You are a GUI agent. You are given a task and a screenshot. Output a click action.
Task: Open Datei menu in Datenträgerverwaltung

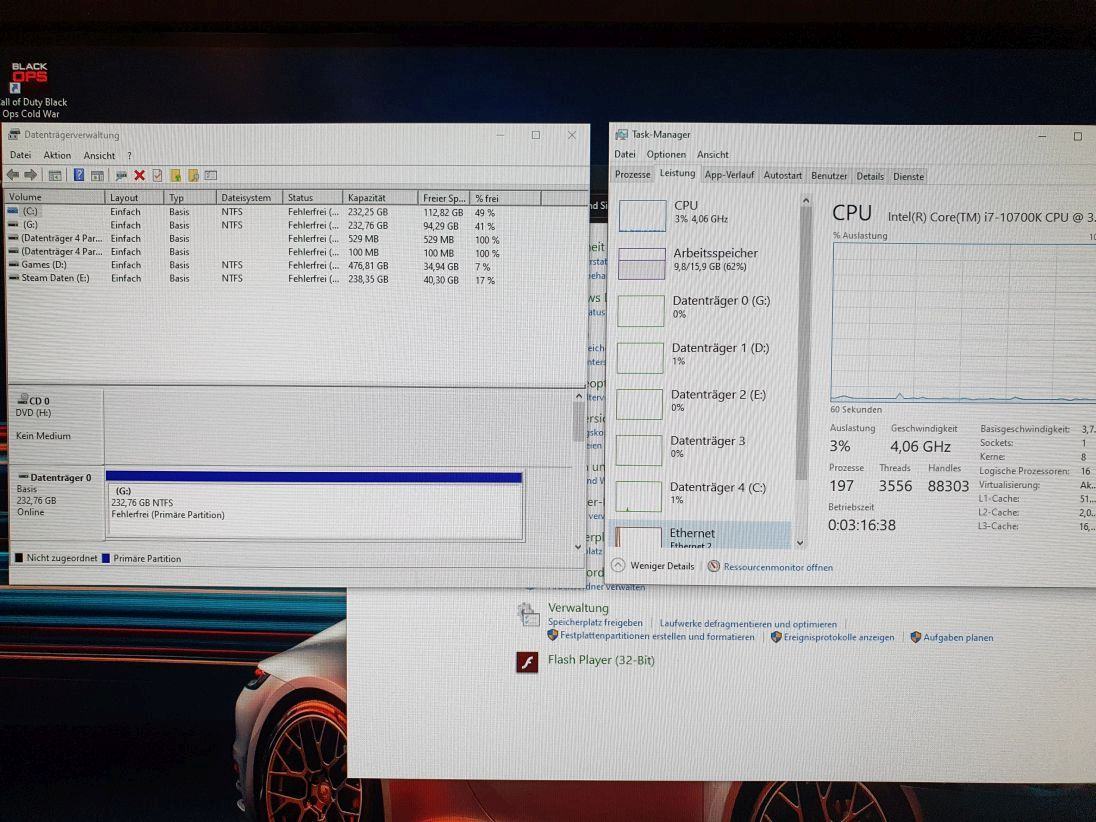[x=20, y=155]
